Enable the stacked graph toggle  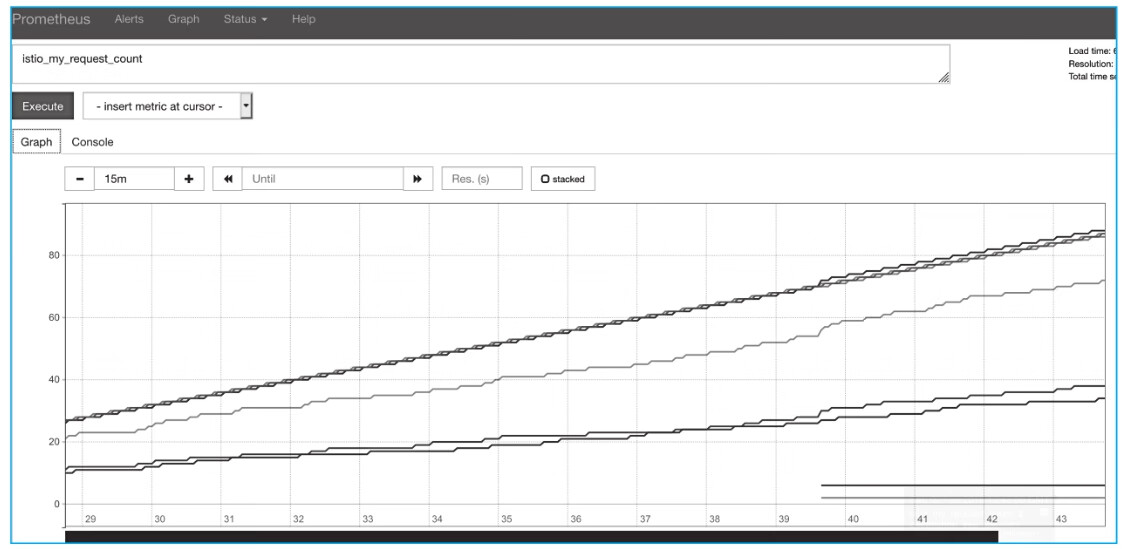[x=563, y=178]
